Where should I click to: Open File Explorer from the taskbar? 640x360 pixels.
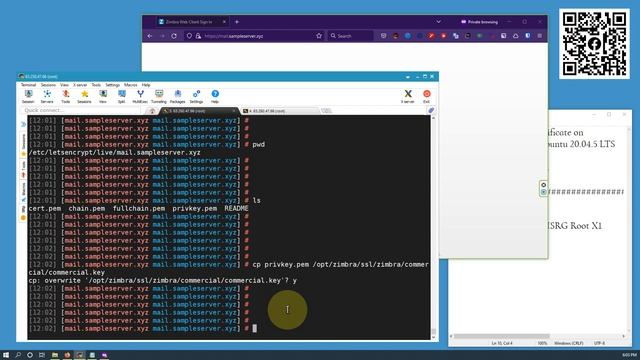55,355
